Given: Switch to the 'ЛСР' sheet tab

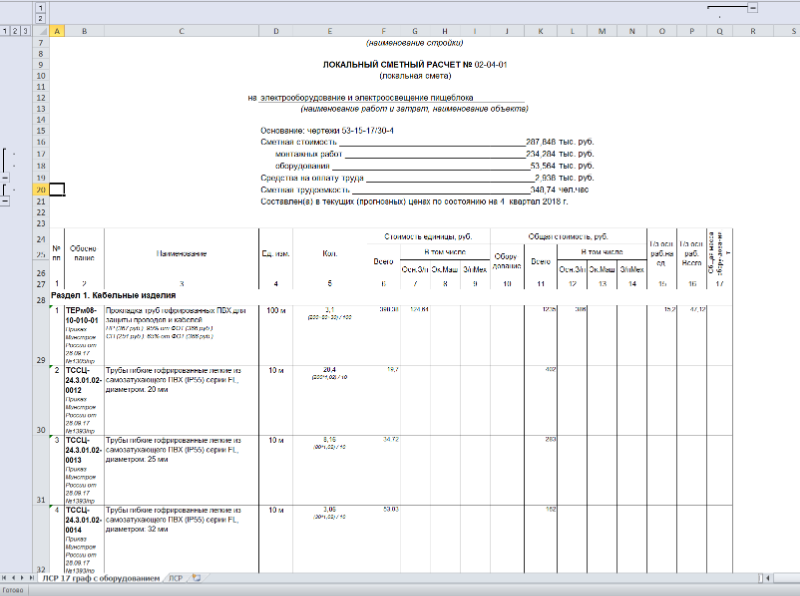Looking at the screenshot, I should coord(176,578).
